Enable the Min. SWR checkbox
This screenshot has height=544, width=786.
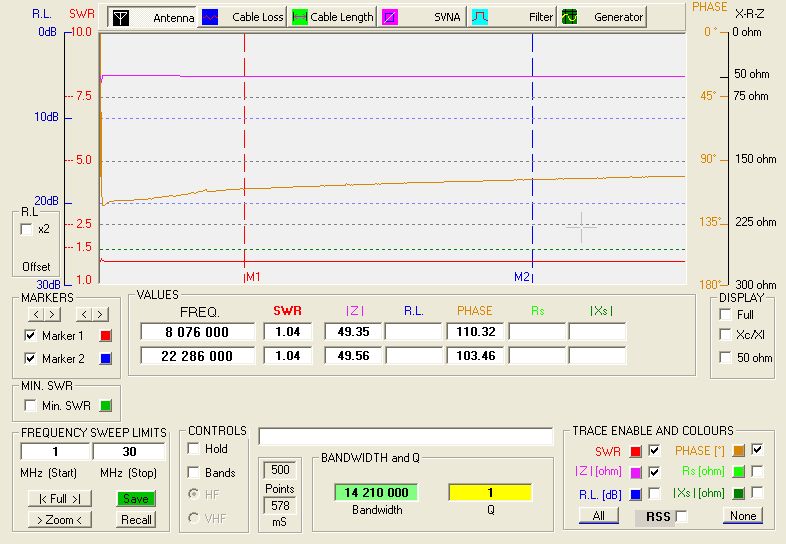tap(30, 405)
